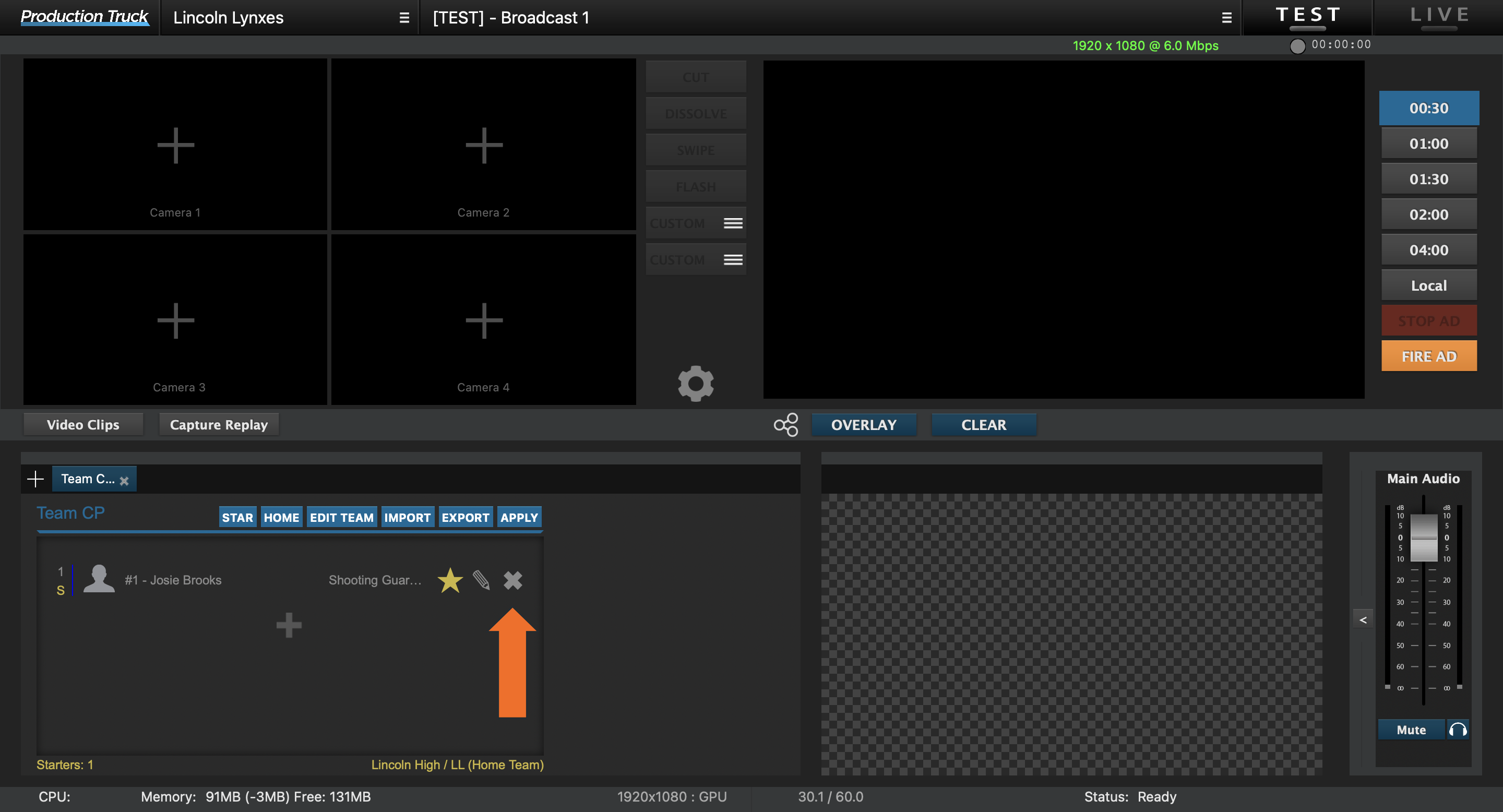The width and height of the screenshot is (1503, 812).
Task: Click the 00:00:00 recording timer
Action: point(1341,45)
